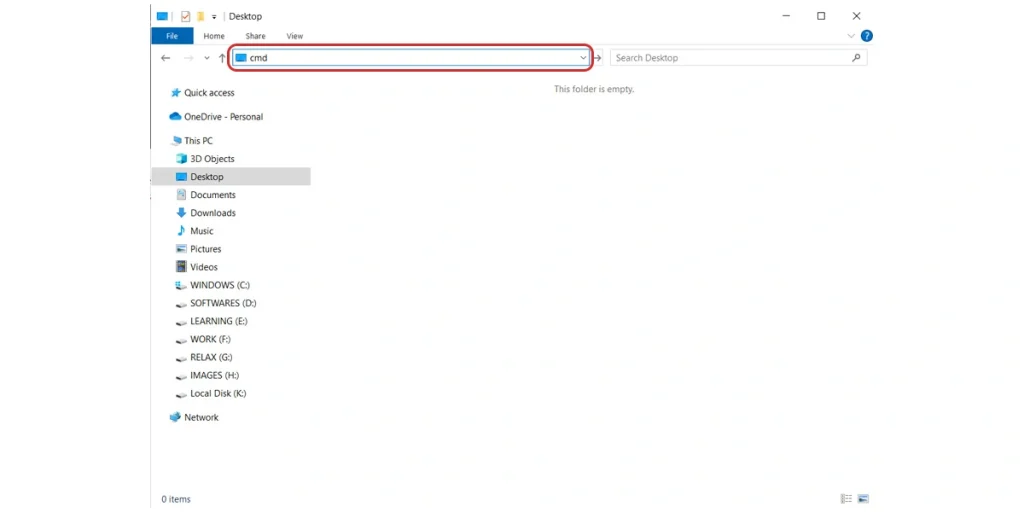The image size is (1024, 512).
Task: Click the search magnifier icon
Action: pos(856,57)
